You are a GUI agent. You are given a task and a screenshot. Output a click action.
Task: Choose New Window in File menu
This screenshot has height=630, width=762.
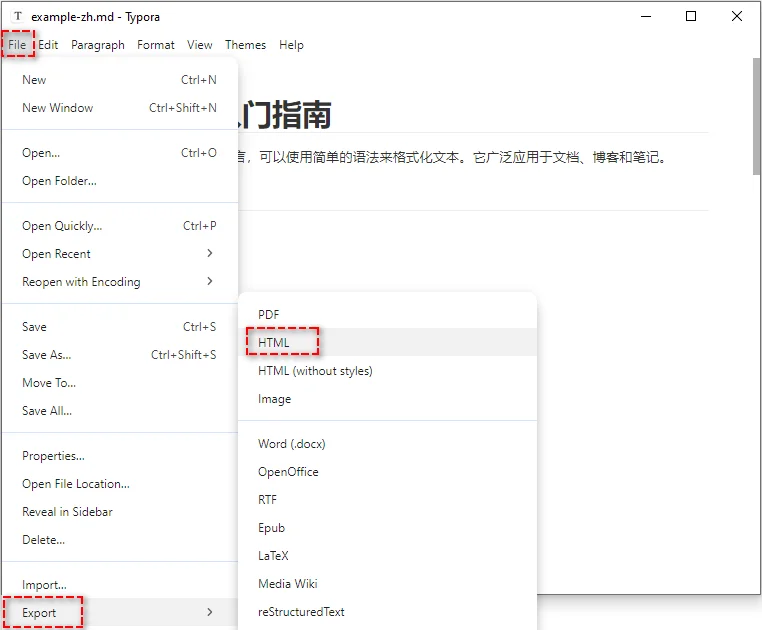[120, 107]
